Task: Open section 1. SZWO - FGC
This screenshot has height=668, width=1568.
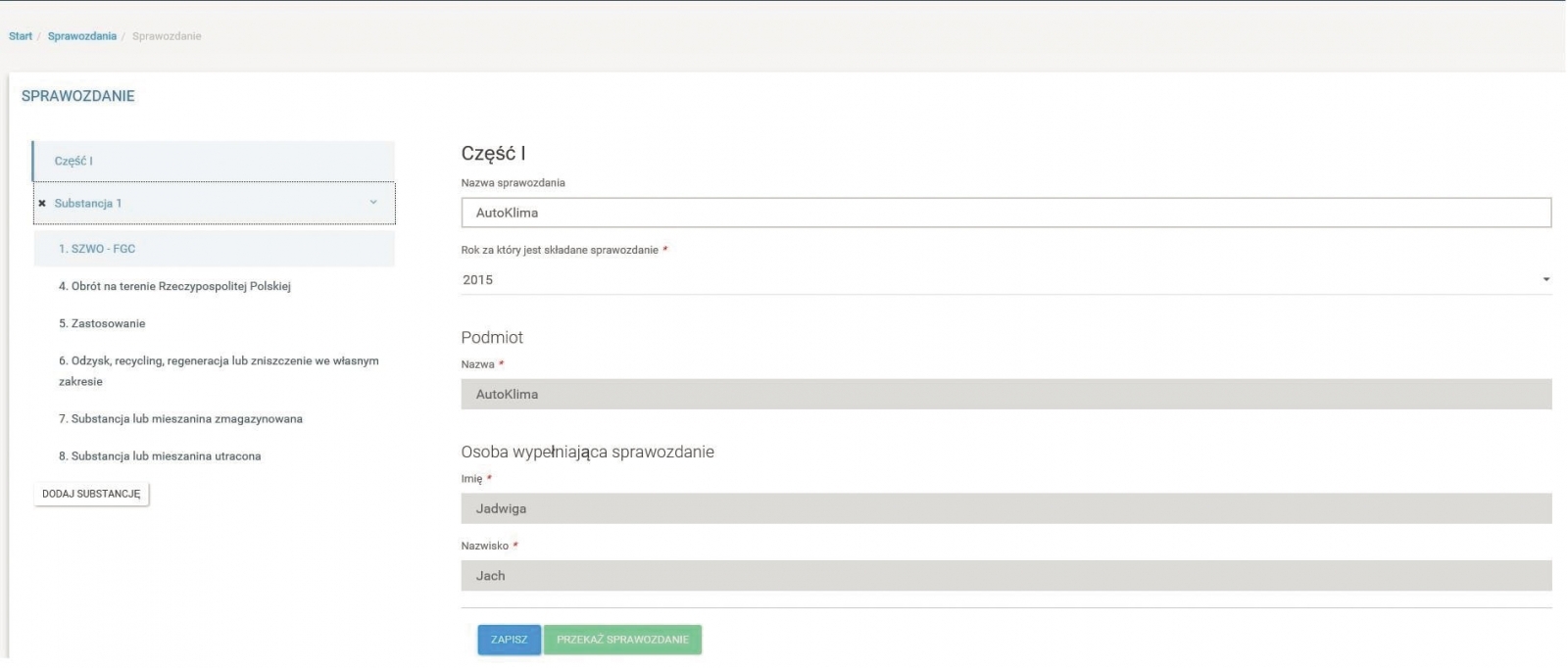Action: 97,249
